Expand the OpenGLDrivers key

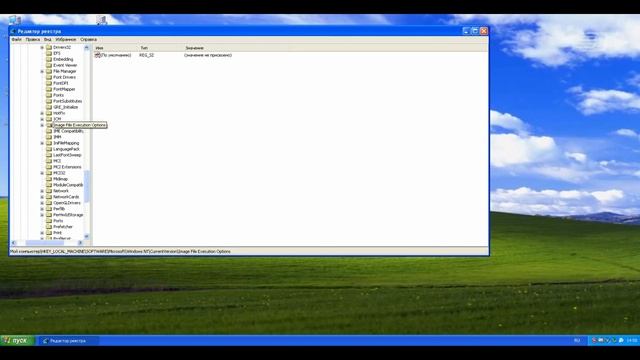42,203
